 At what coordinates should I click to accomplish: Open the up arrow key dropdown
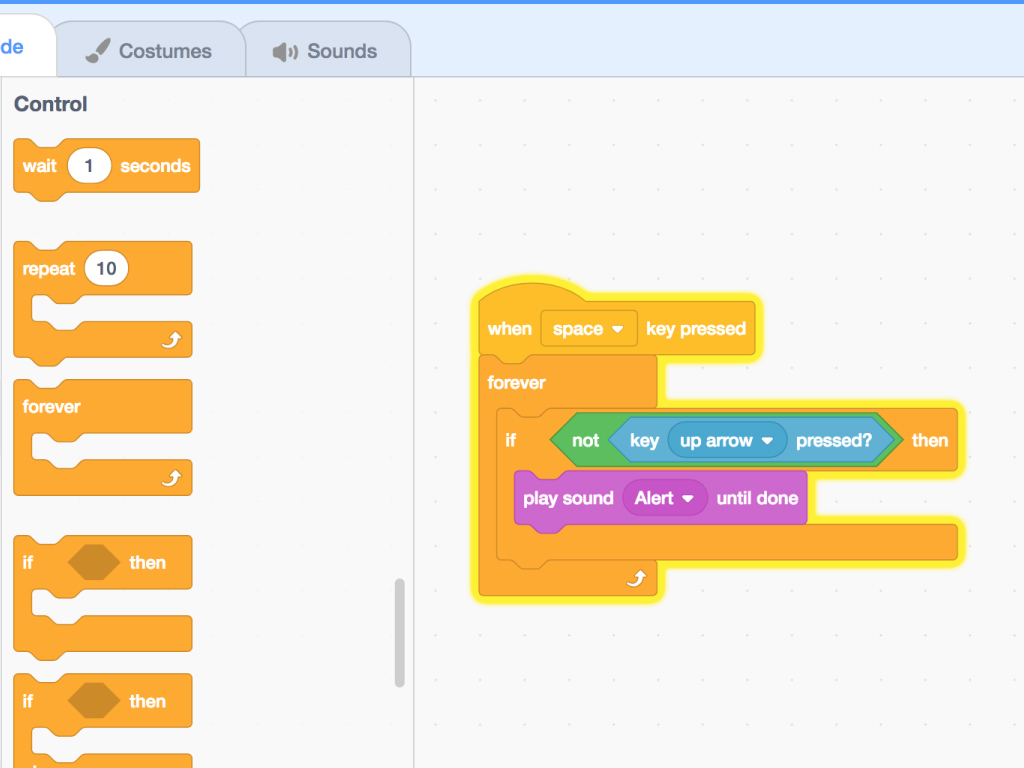pos(727,441)
